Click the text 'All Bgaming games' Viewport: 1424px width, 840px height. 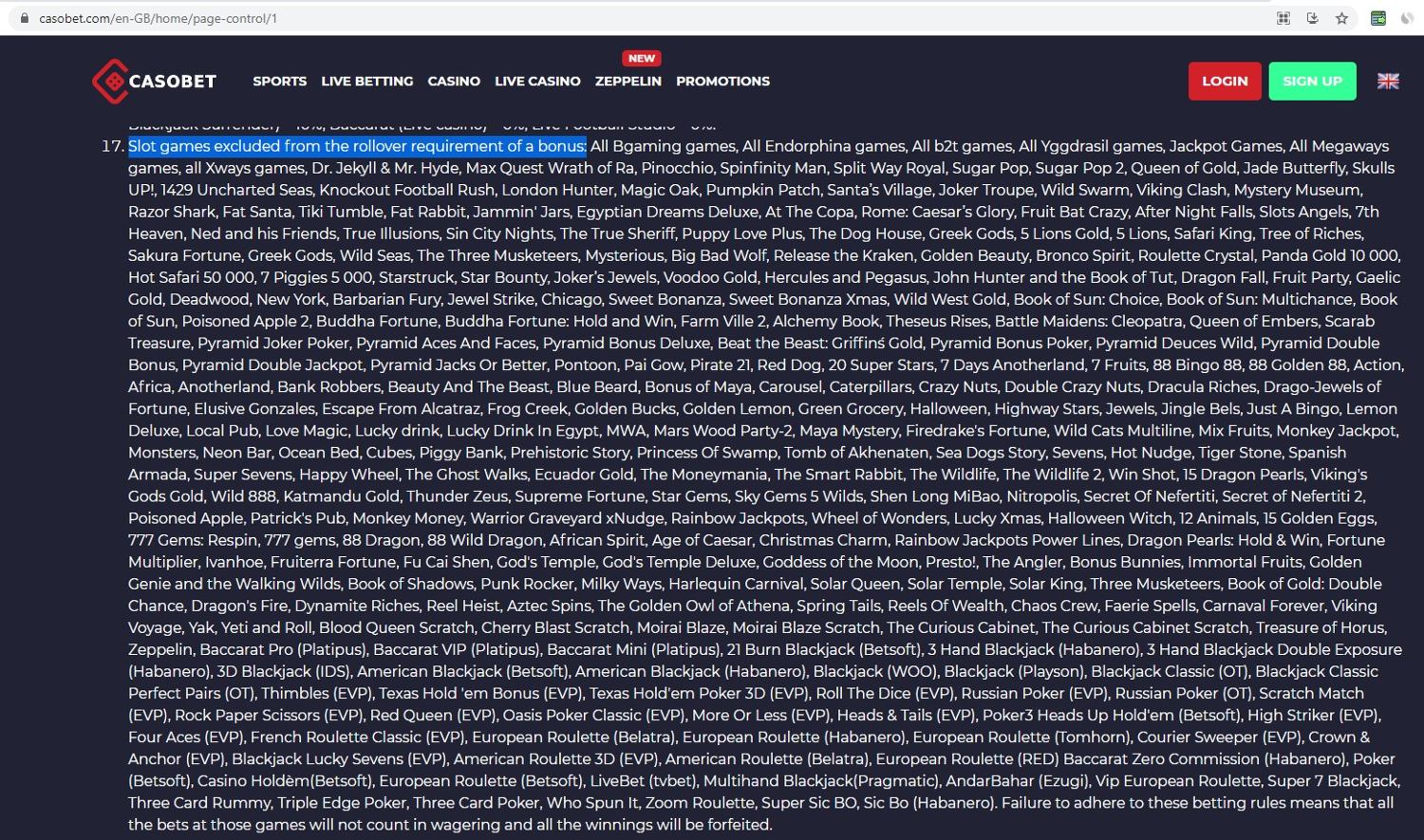663,146
